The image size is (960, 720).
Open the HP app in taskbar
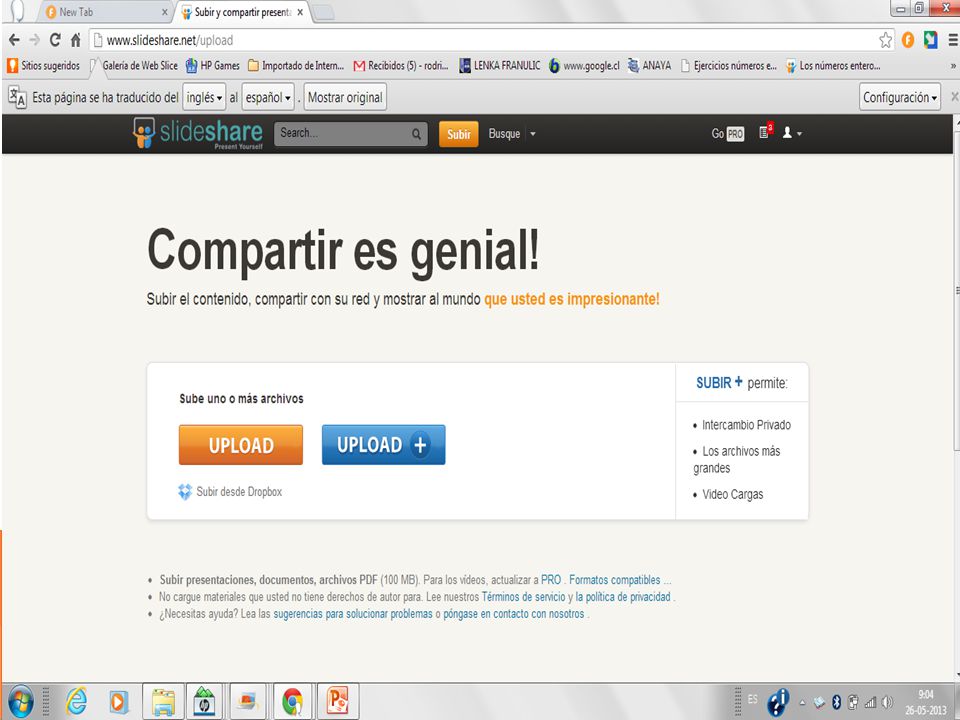tap(204, 702)
